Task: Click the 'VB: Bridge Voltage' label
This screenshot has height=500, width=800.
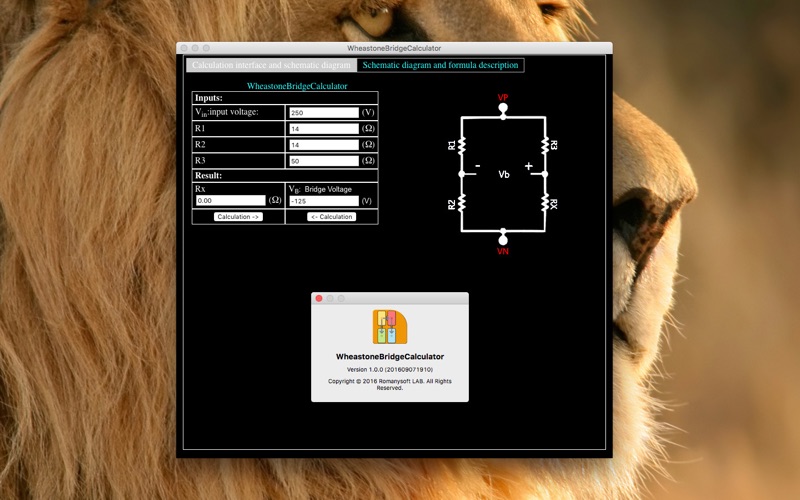Action: point(320,189)
